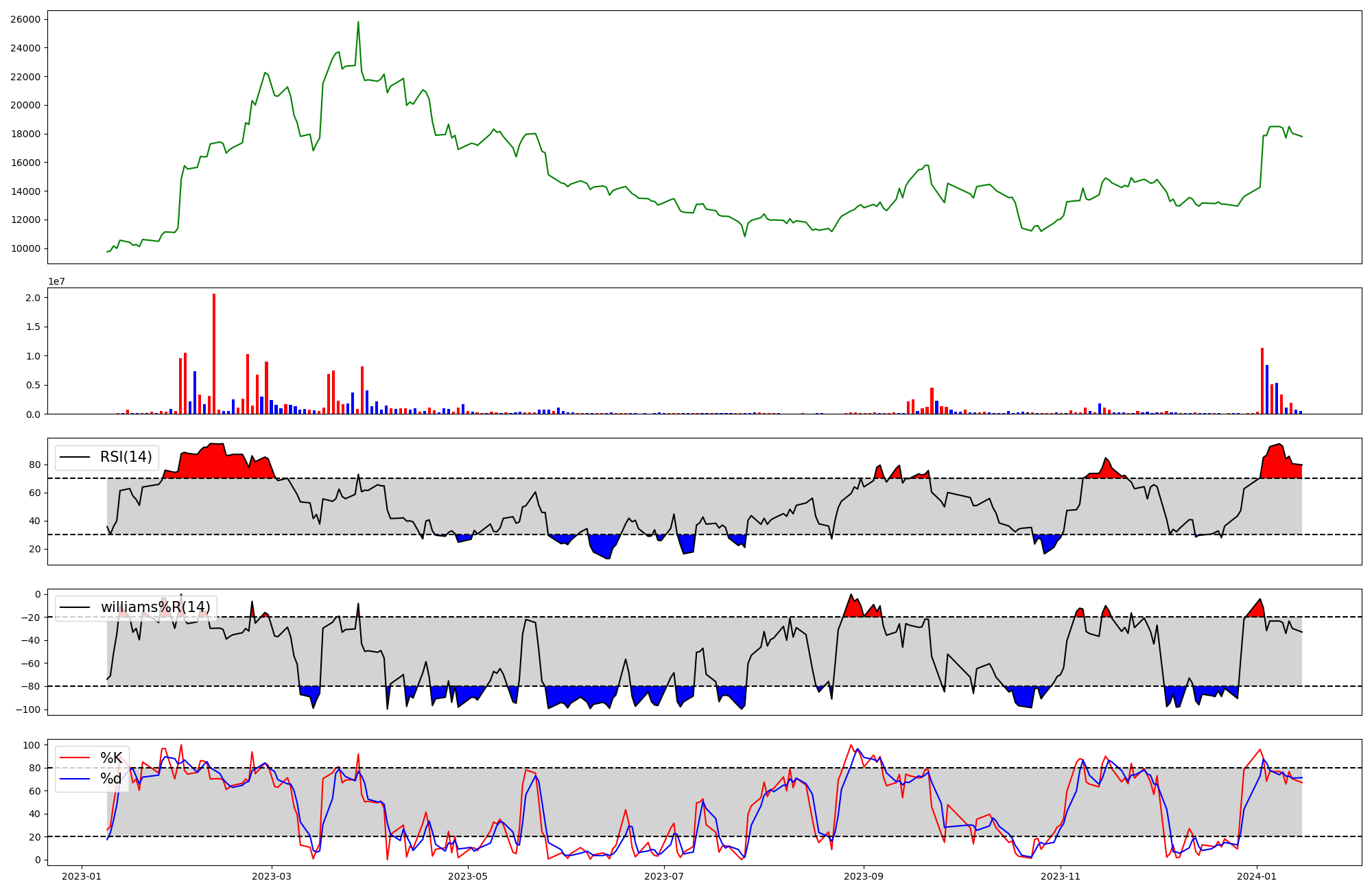Click the williams%R(14) legend label
Image resolution: width=1372 pixels, height=892 pixels.
point(155,607)
